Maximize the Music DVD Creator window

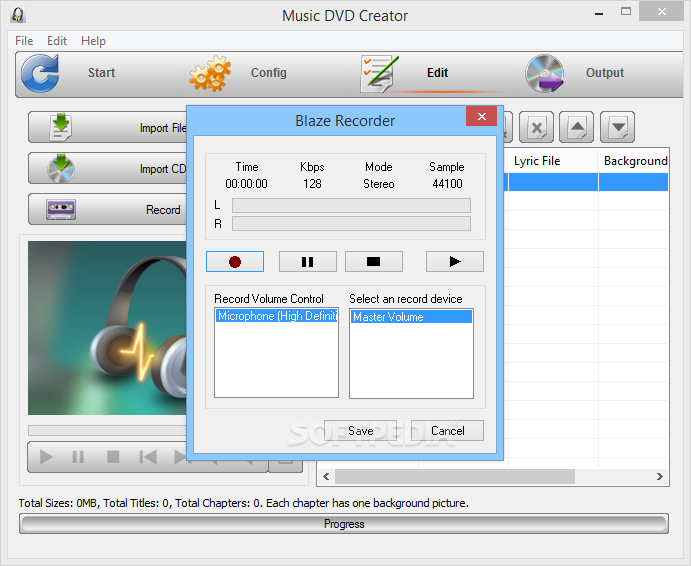tap(626, 12)
